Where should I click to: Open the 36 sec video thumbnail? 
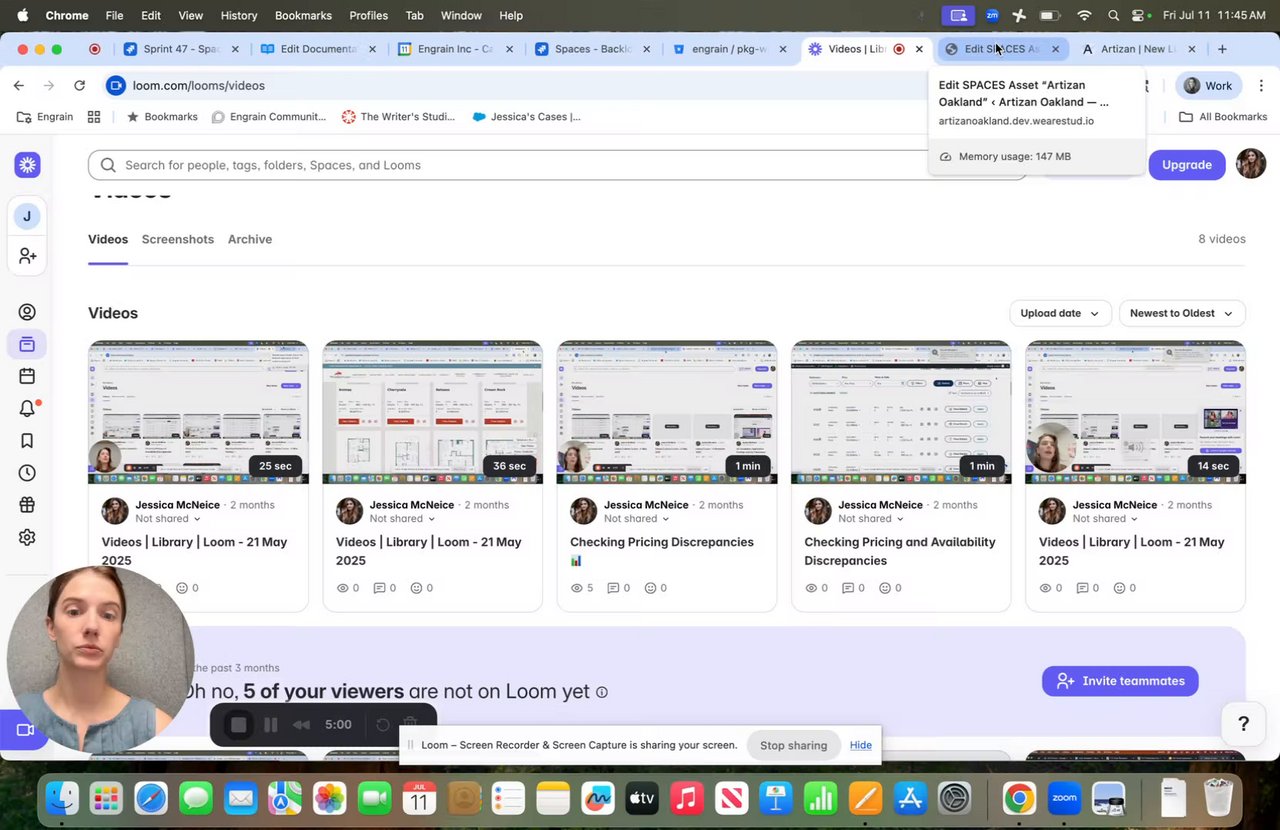point(432,412)
